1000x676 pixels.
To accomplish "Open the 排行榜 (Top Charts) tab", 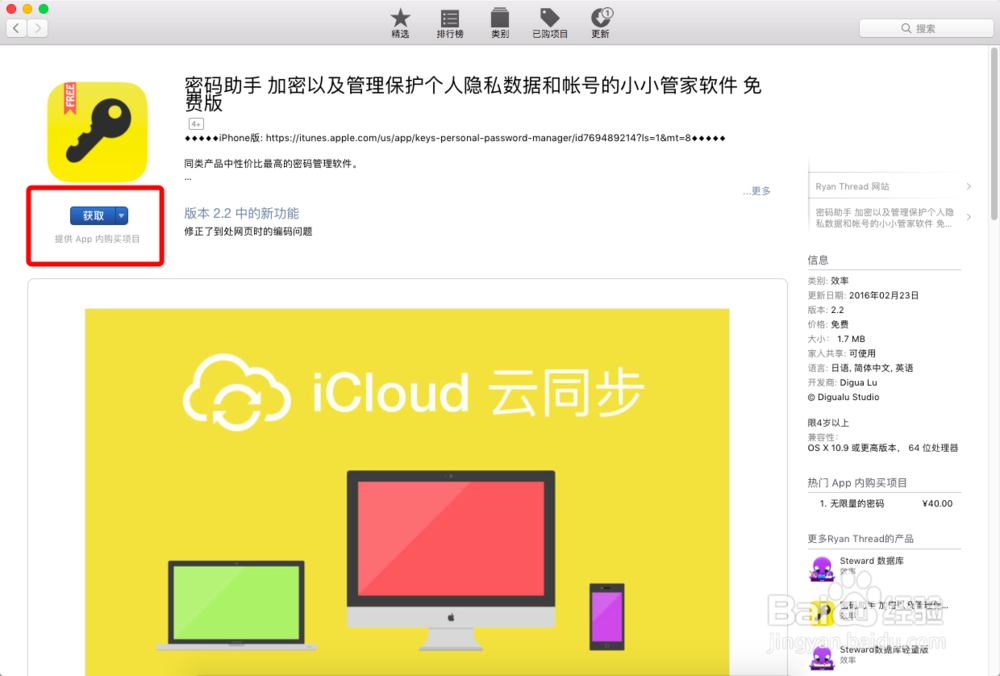I will pos(450,24).
